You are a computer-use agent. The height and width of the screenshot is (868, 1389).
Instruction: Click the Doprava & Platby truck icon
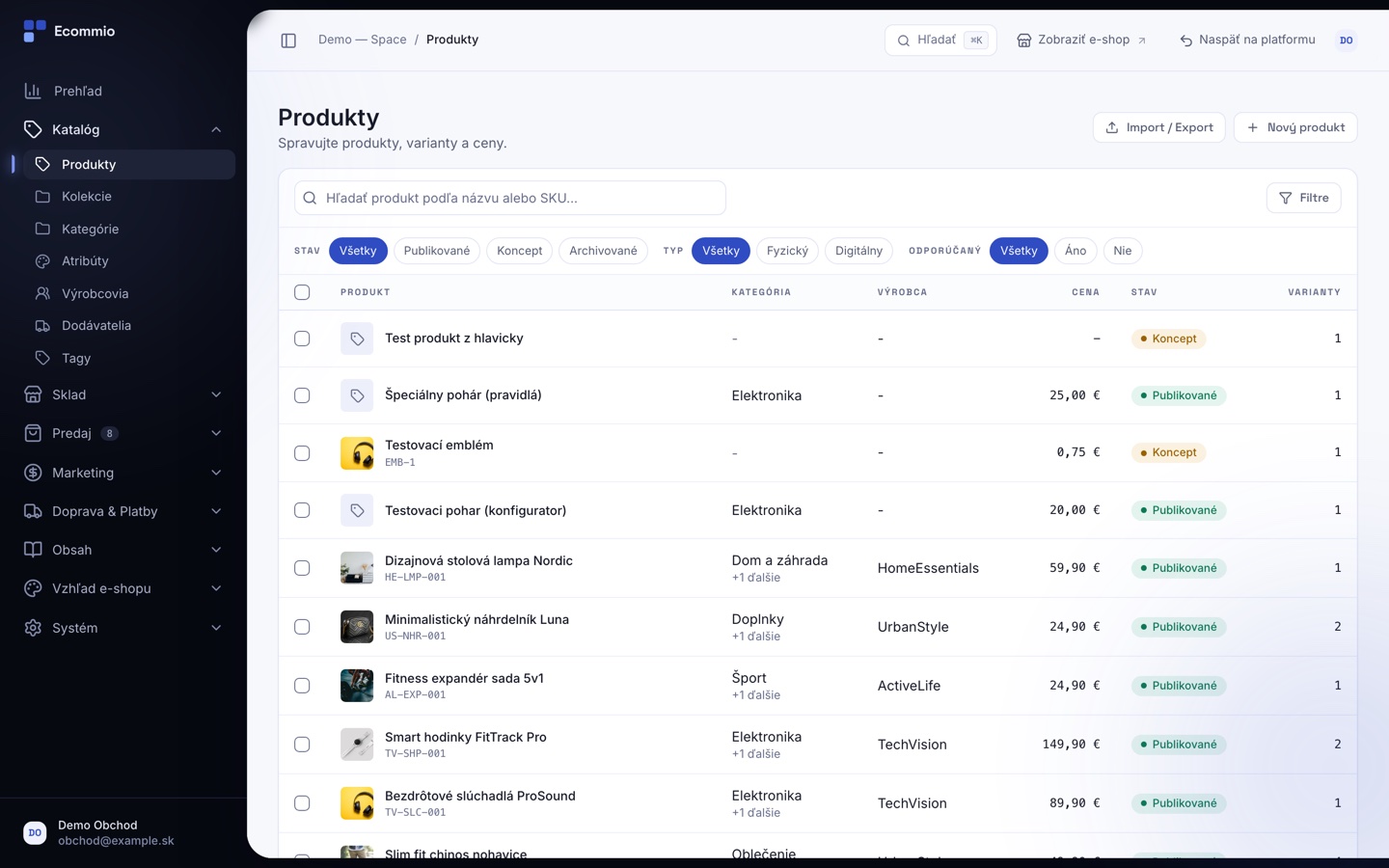(x=33, y=511)
